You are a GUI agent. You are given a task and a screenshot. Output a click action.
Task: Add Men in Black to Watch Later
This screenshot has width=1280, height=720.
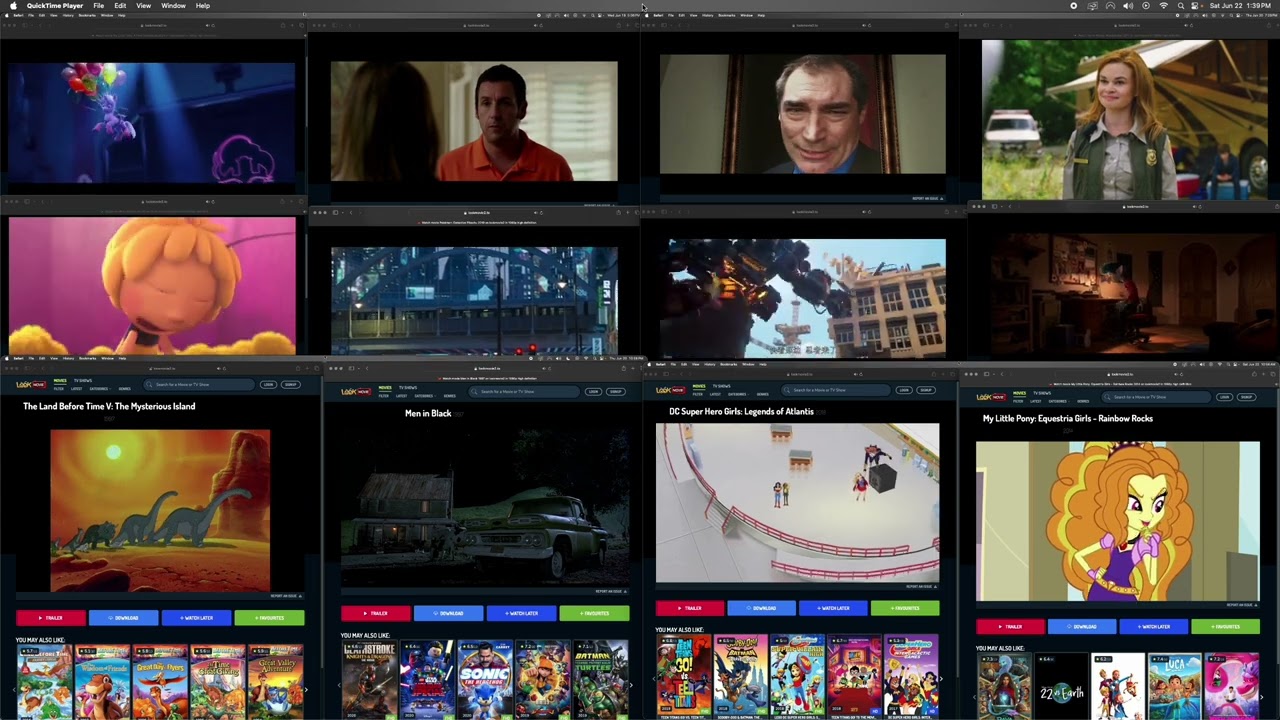(521, 613)
